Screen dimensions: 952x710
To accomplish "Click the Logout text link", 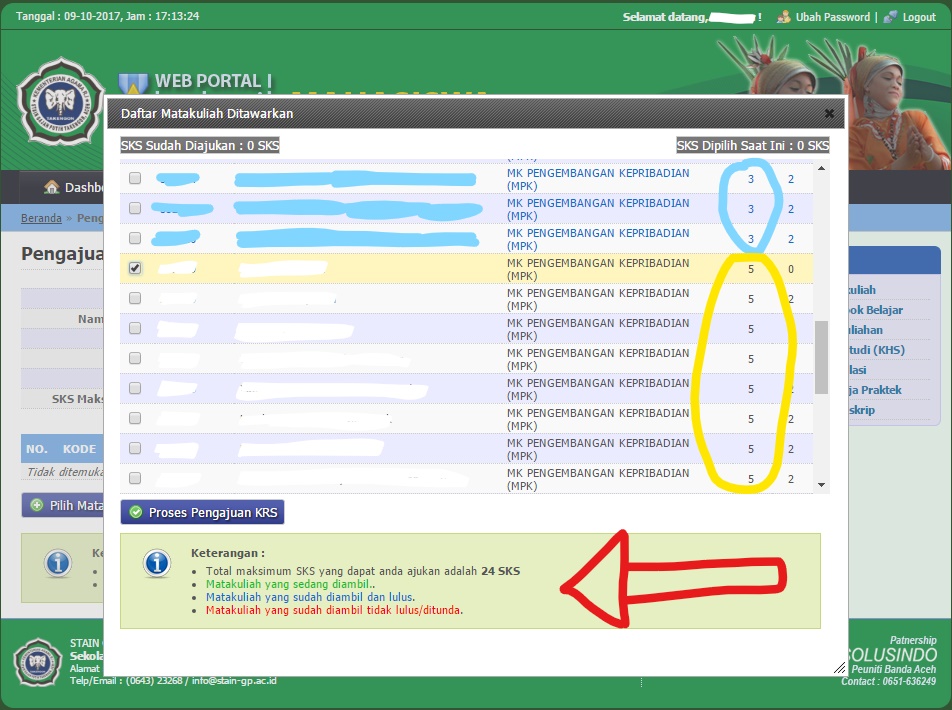I will (920, 17).
